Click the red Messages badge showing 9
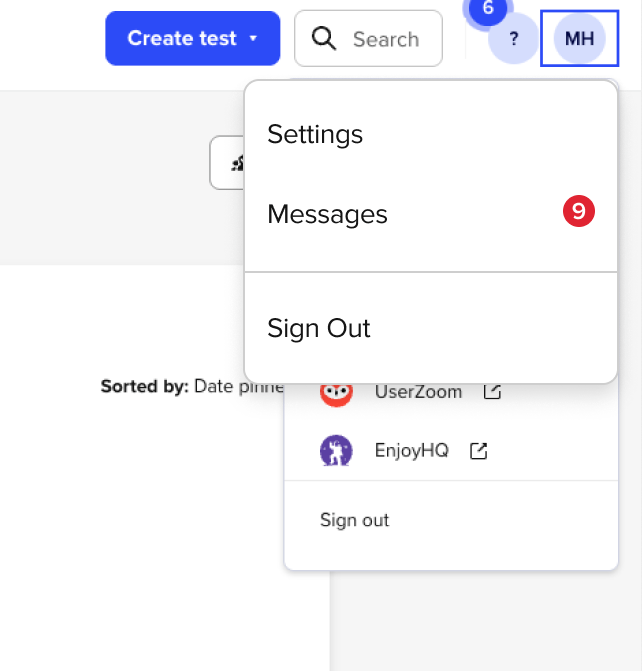The height and width of the screenshot is (671, 642). (x=579, y=211)
